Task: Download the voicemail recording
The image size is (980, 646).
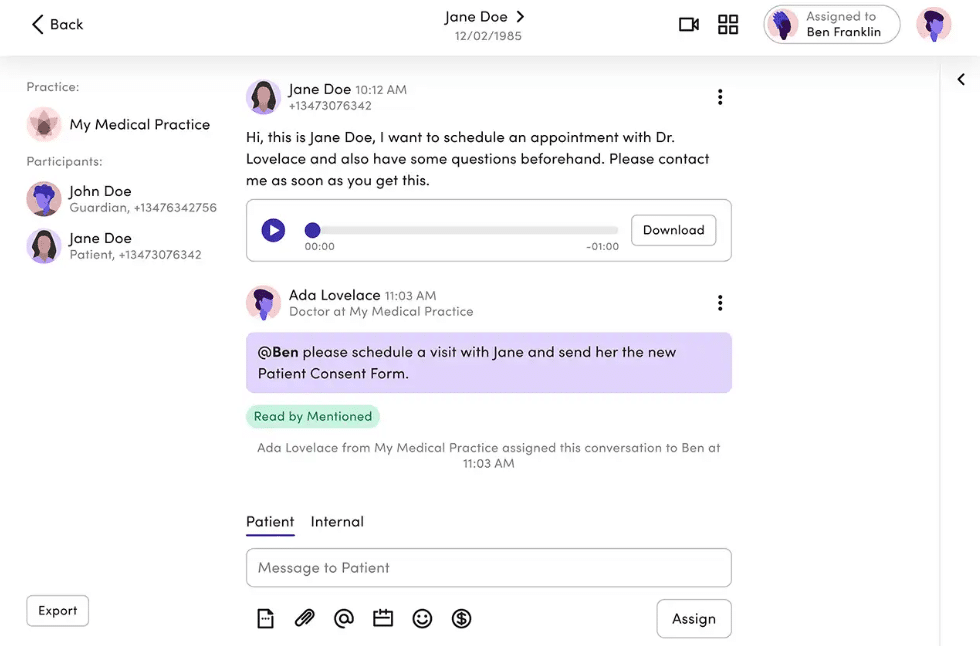Action: (673, 230)
